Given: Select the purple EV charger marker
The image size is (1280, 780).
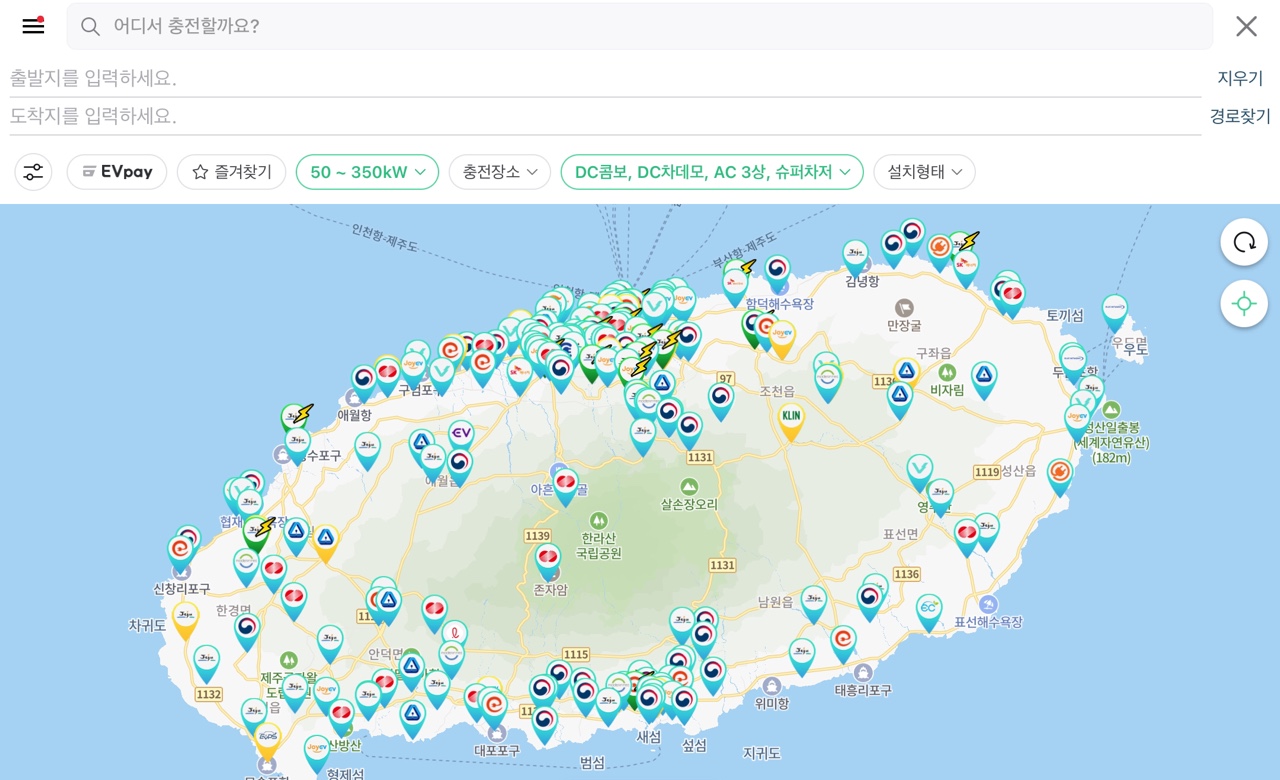Looking at the screenshot, I should (x=461, y=436).
